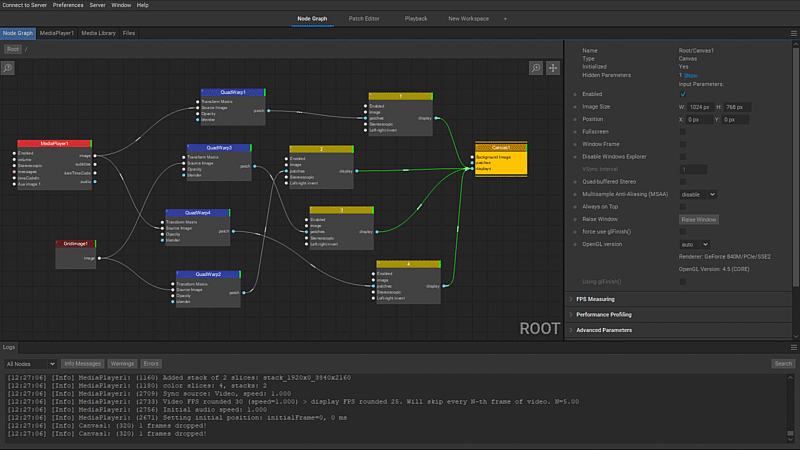Toggle Quad-buffered Stereo checkbox
The image size is (800, 450).
click(x=683, y=182)
